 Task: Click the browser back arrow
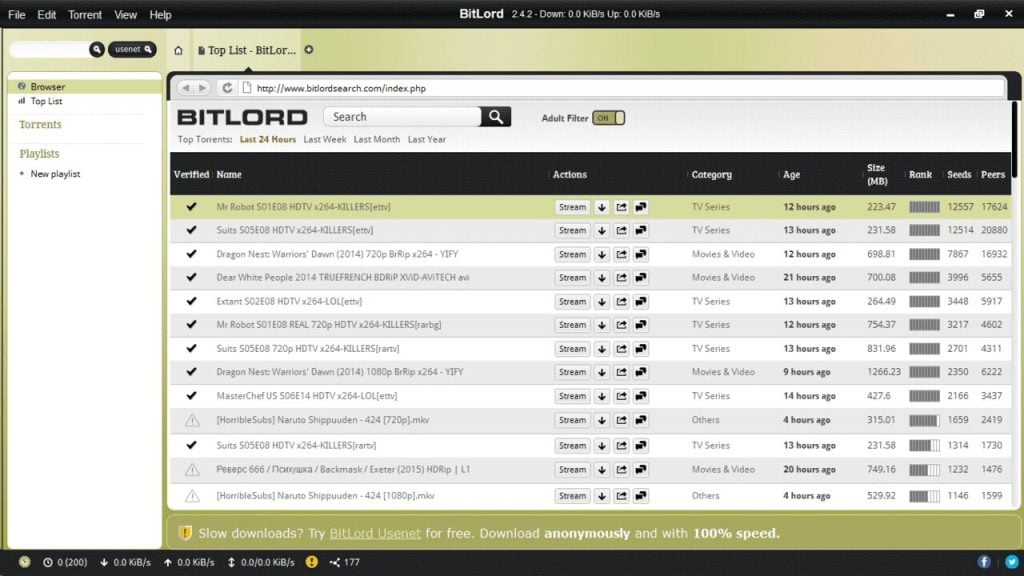[185, 88]
